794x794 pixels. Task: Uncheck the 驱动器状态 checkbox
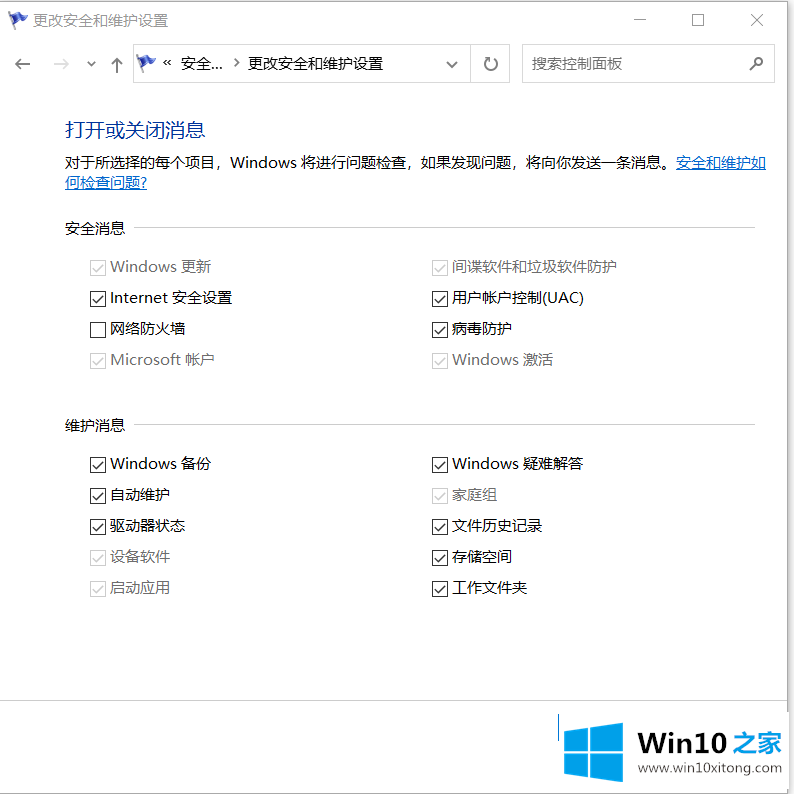[98, 527]
